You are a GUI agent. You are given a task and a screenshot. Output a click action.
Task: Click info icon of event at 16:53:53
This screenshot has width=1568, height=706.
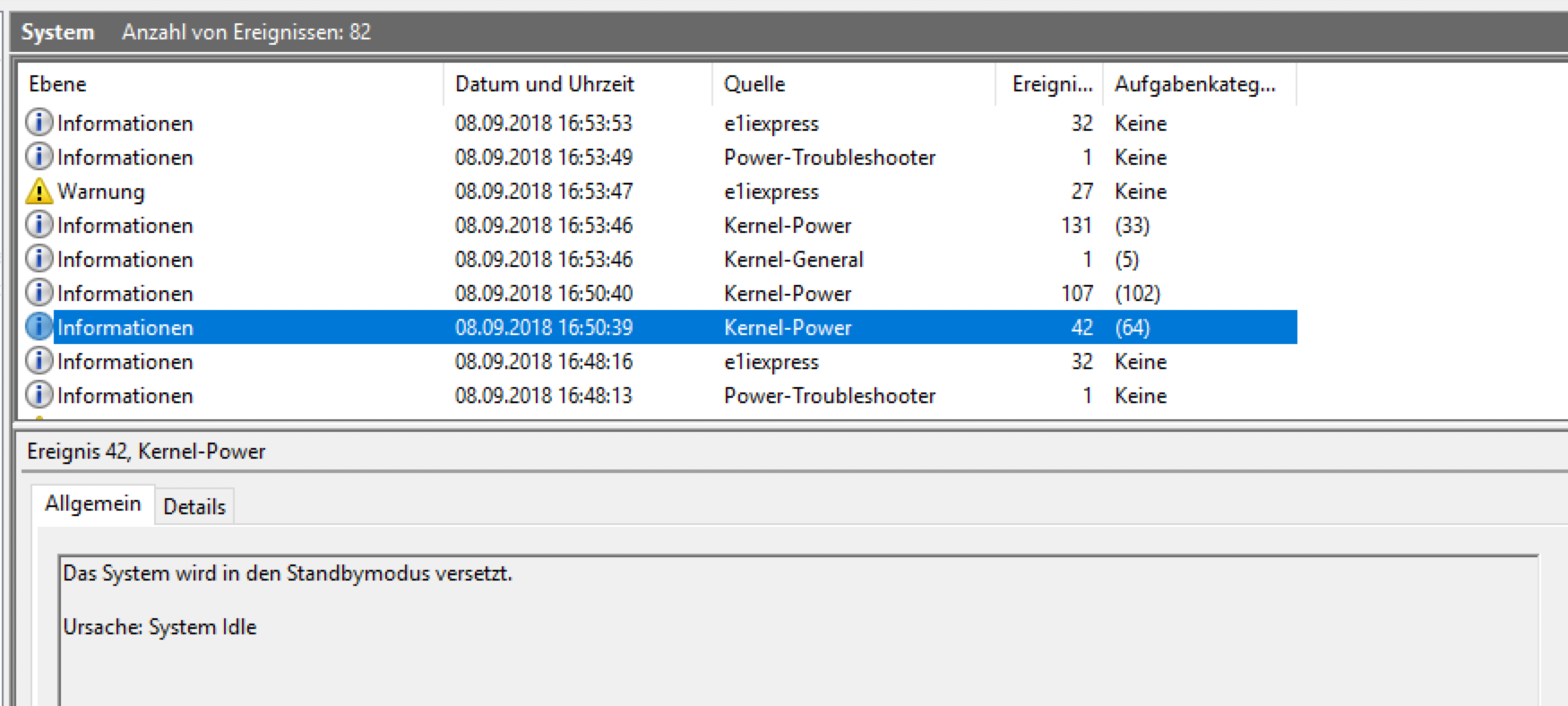pos(39,122)
